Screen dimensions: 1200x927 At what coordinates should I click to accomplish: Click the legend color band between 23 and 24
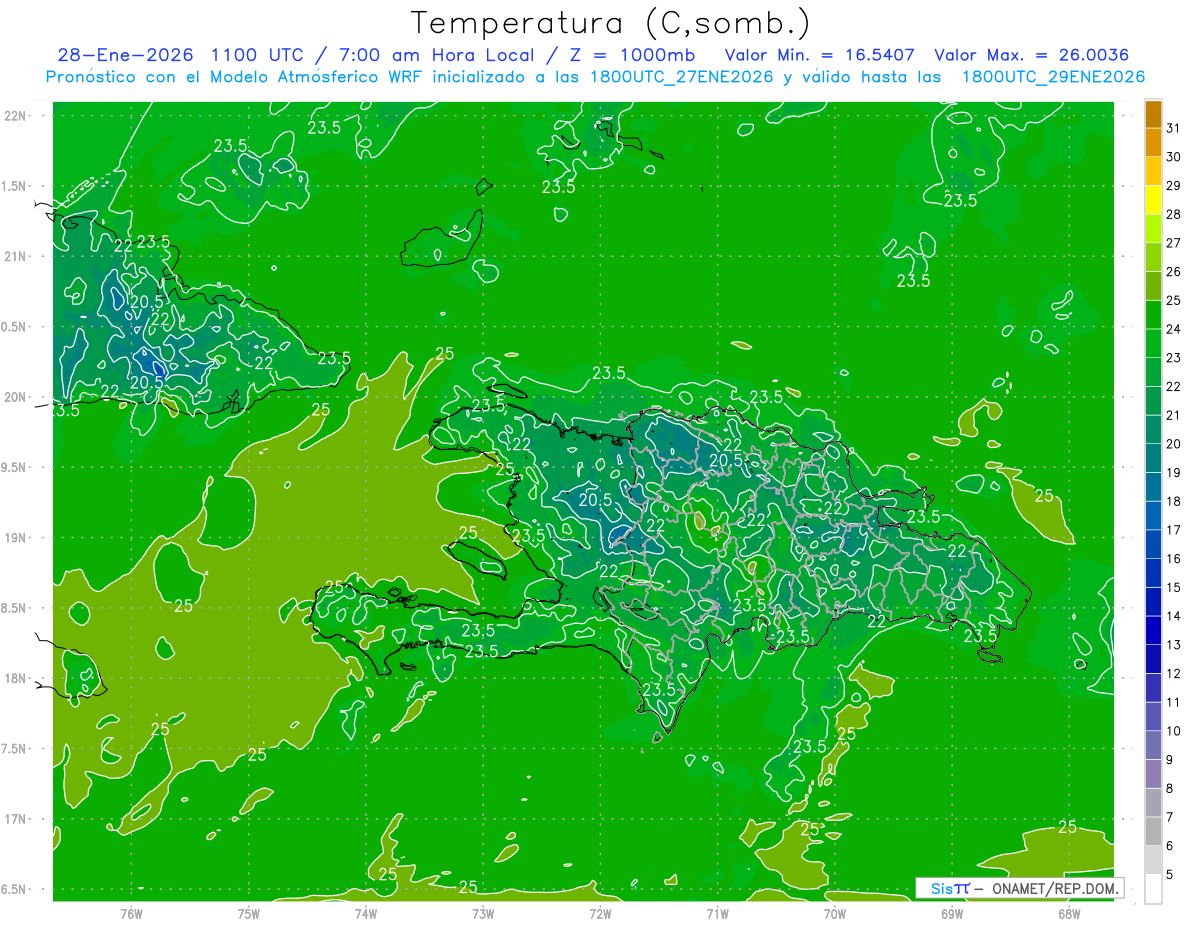pos(1153,344)
